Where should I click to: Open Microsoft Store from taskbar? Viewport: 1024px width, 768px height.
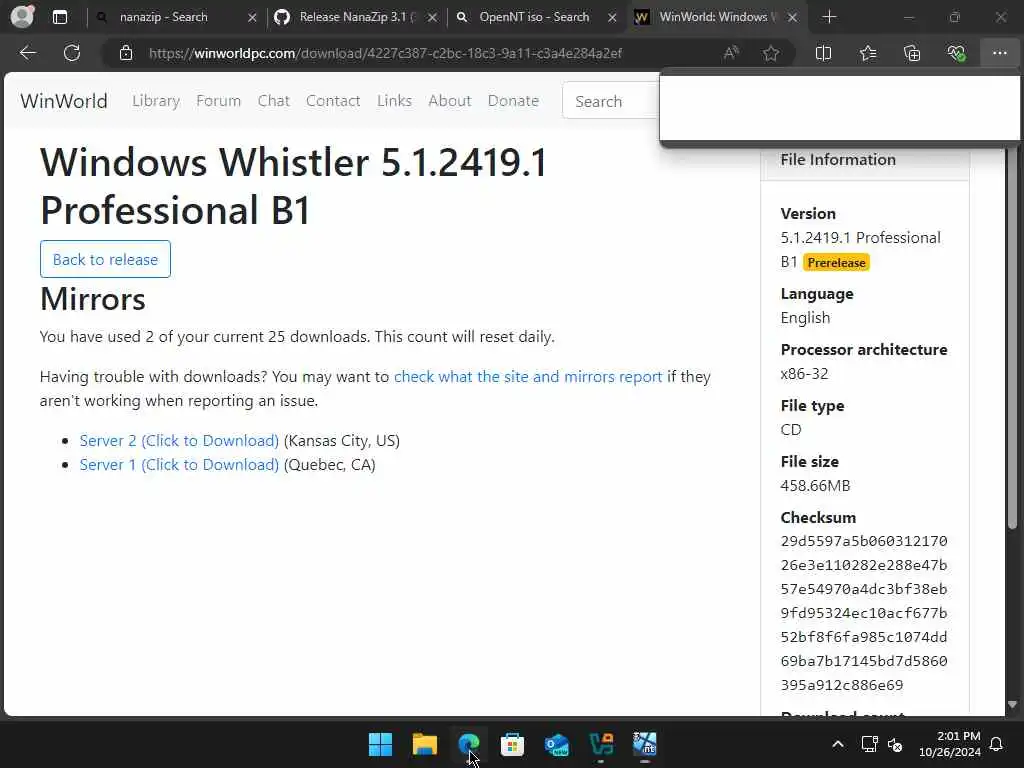(x=512, y=744)
